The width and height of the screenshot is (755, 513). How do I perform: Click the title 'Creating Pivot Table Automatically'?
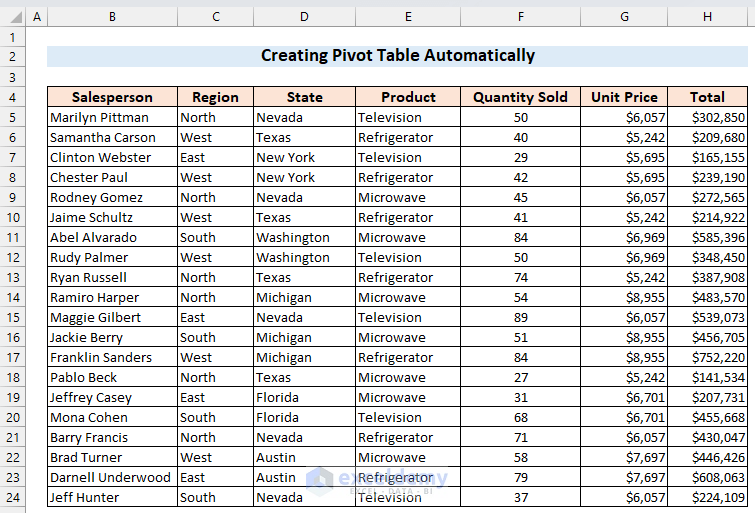(x=398, y=56)
